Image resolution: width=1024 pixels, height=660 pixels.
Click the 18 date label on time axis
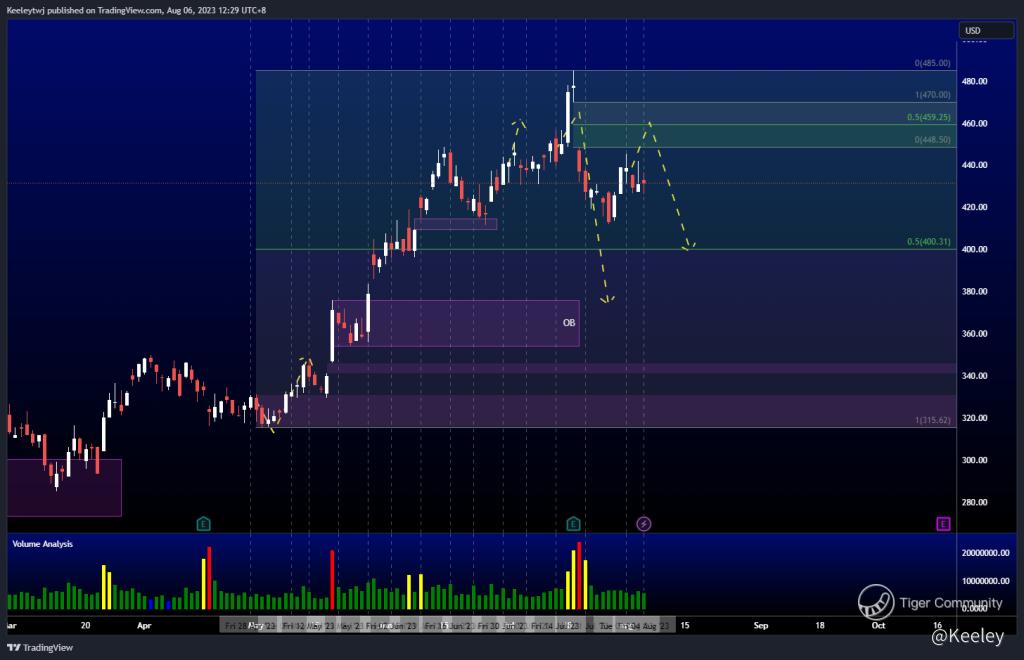(x=820, y=625)
